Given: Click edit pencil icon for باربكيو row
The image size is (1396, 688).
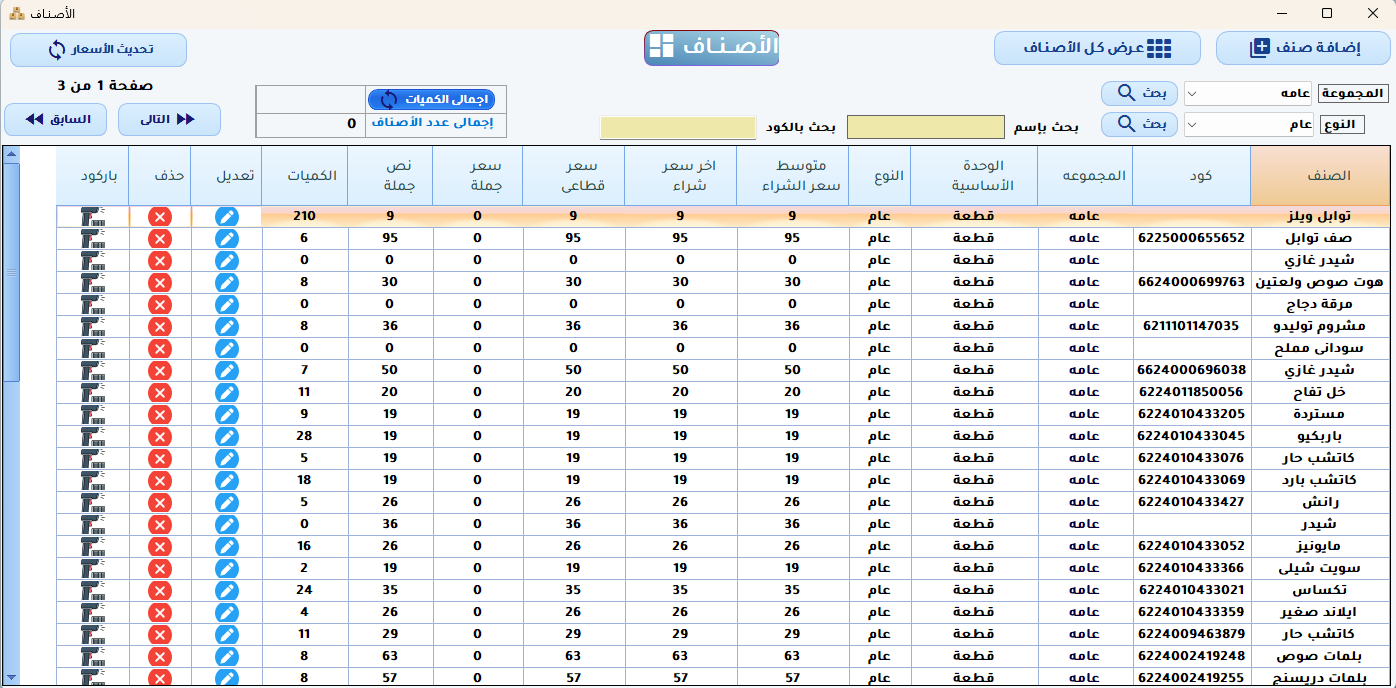Looking at the screenshot, I should (x=227, y=436).
